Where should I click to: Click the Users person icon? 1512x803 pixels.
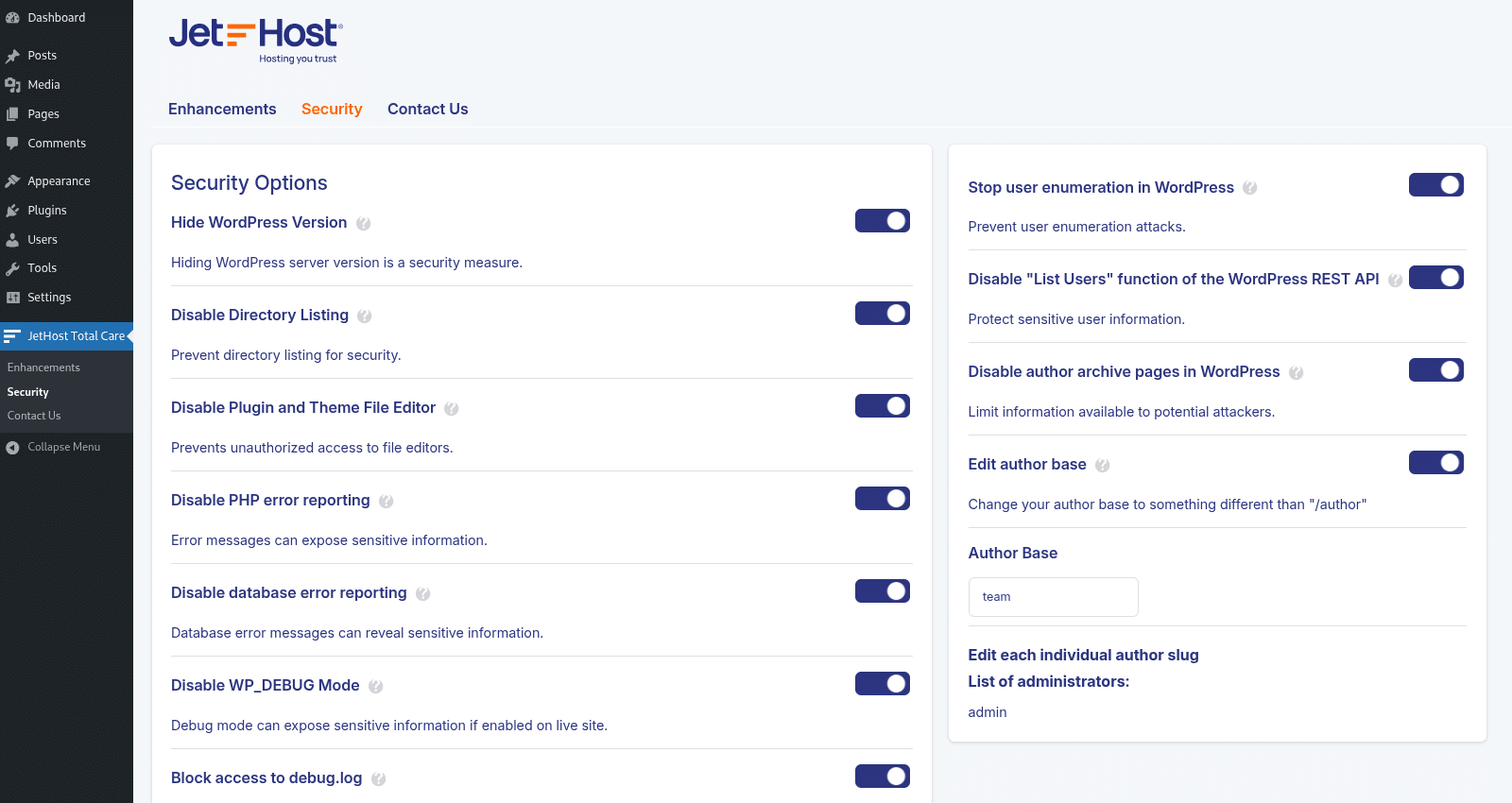pyautogui.click(x=12, y=240)
